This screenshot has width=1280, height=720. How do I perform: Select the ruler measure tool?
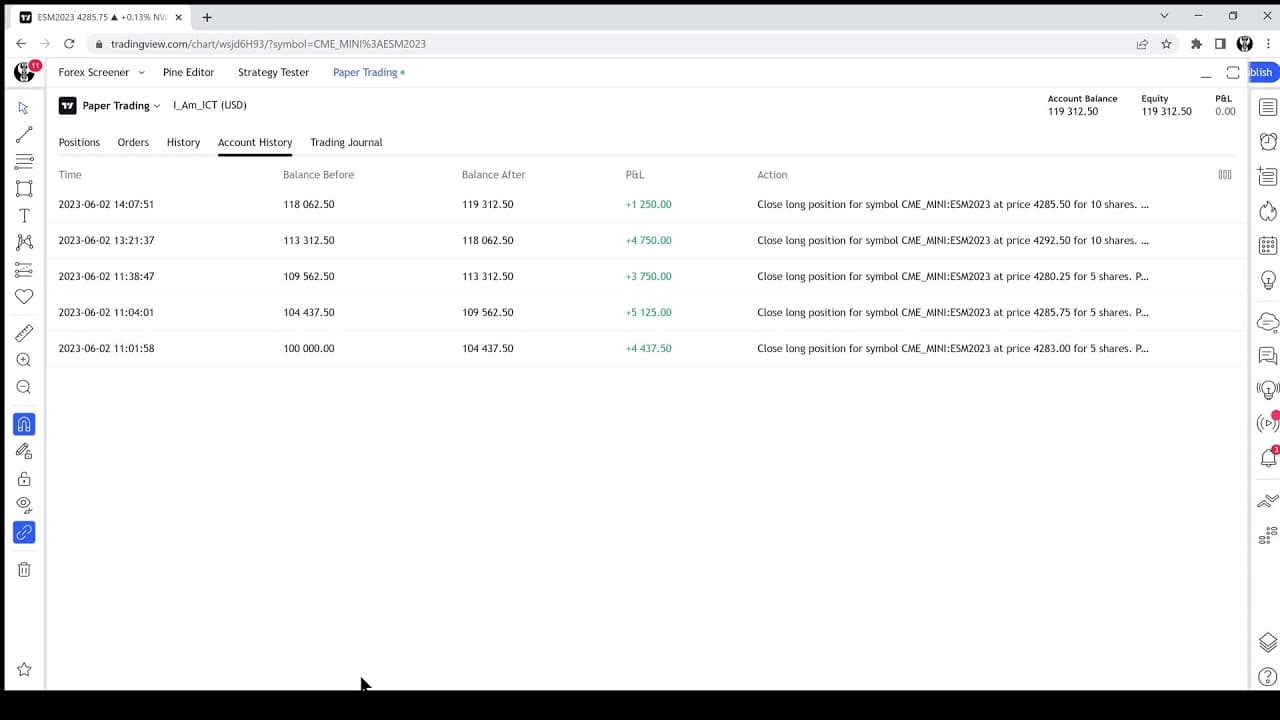pos(24,333)
